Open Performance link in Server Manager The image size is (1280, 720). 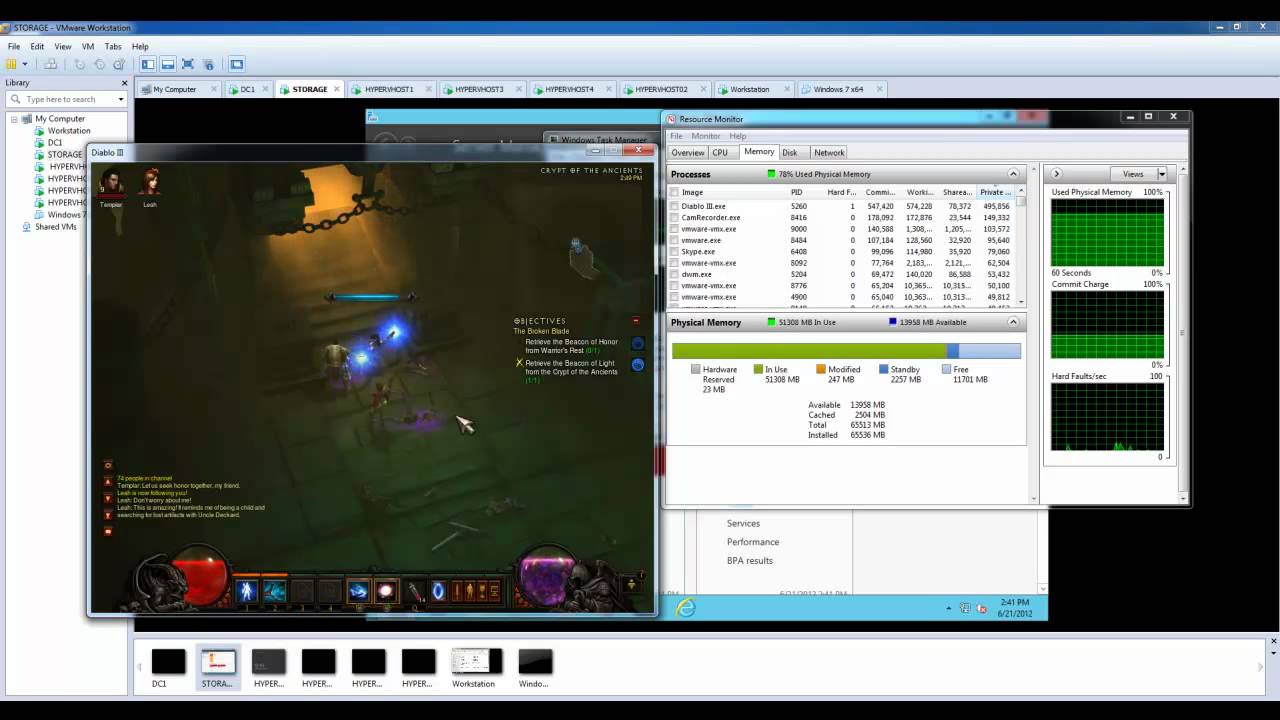point(753,542)
